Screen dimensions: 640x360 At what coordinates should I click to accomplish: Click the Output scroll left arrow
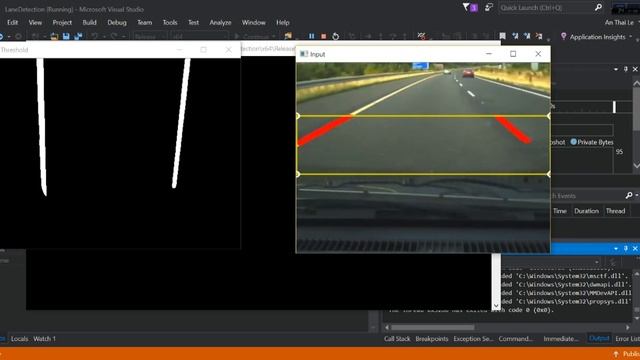click(387, 327)
